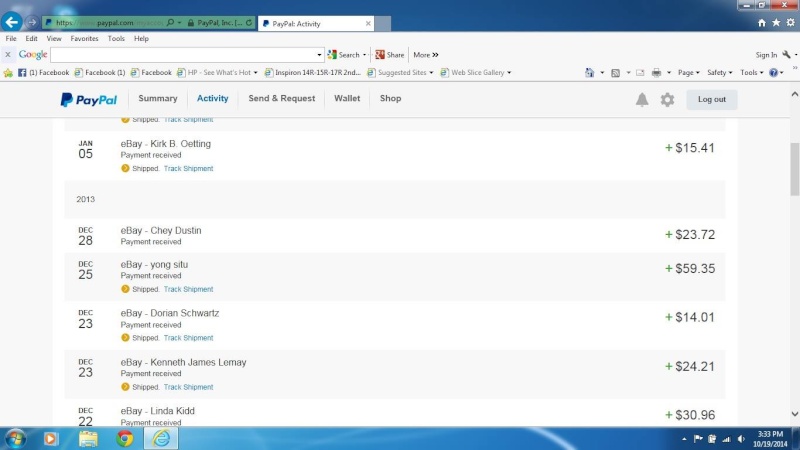Open command bar Tools dropdown
Screen dimensions: 800x450
click(x=752, y=72)
